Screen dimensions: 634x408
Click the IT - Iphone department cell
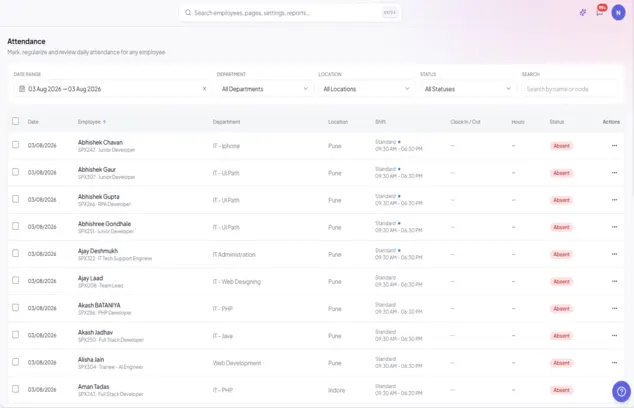tap(226, 146)
